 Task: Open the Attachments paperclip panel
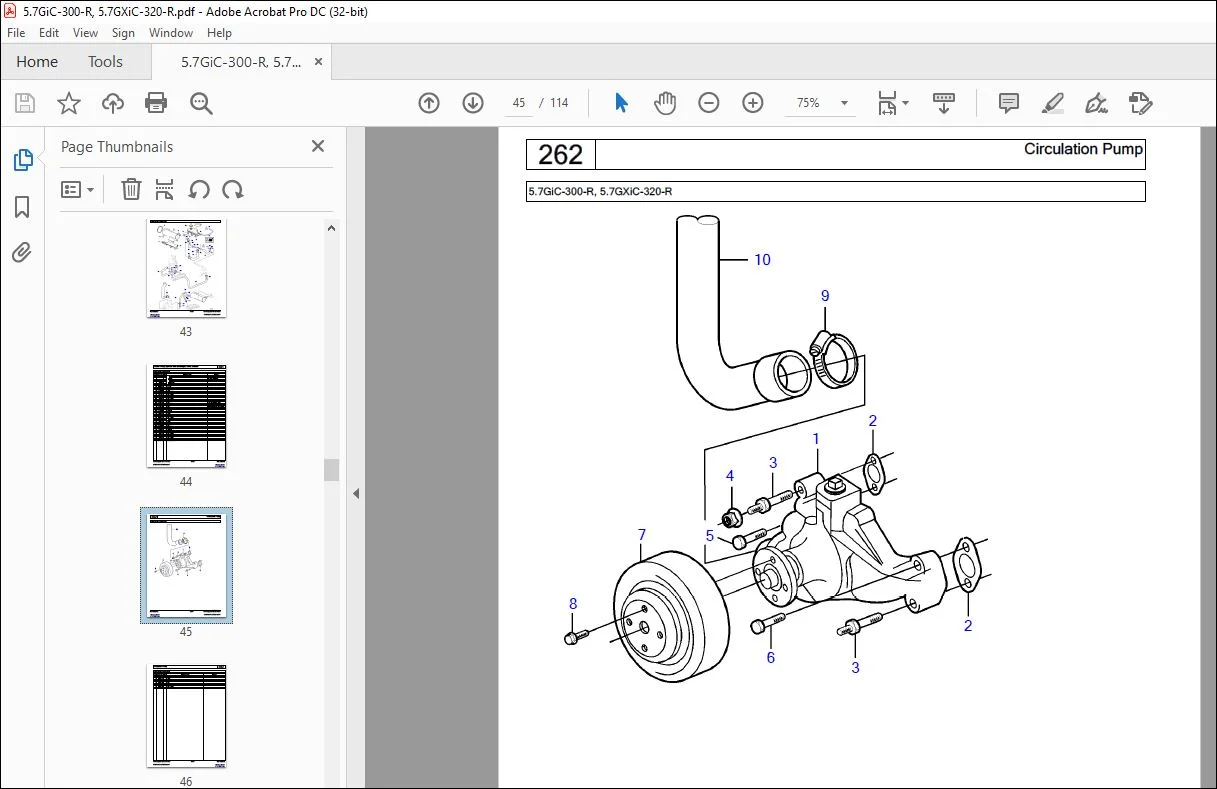coord(22,252)
